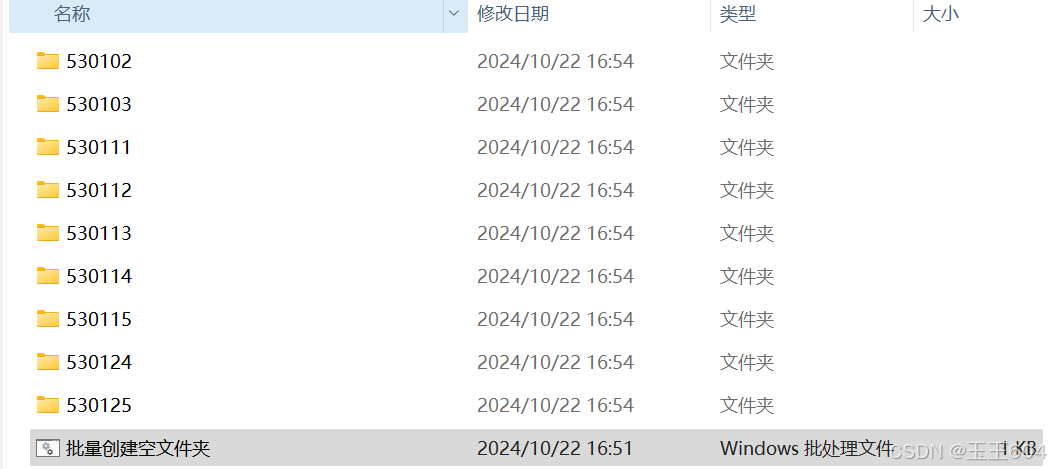Sort by the 修改日期 column header
Viewport: 1051px width, 469px height.
click(589, 15)
